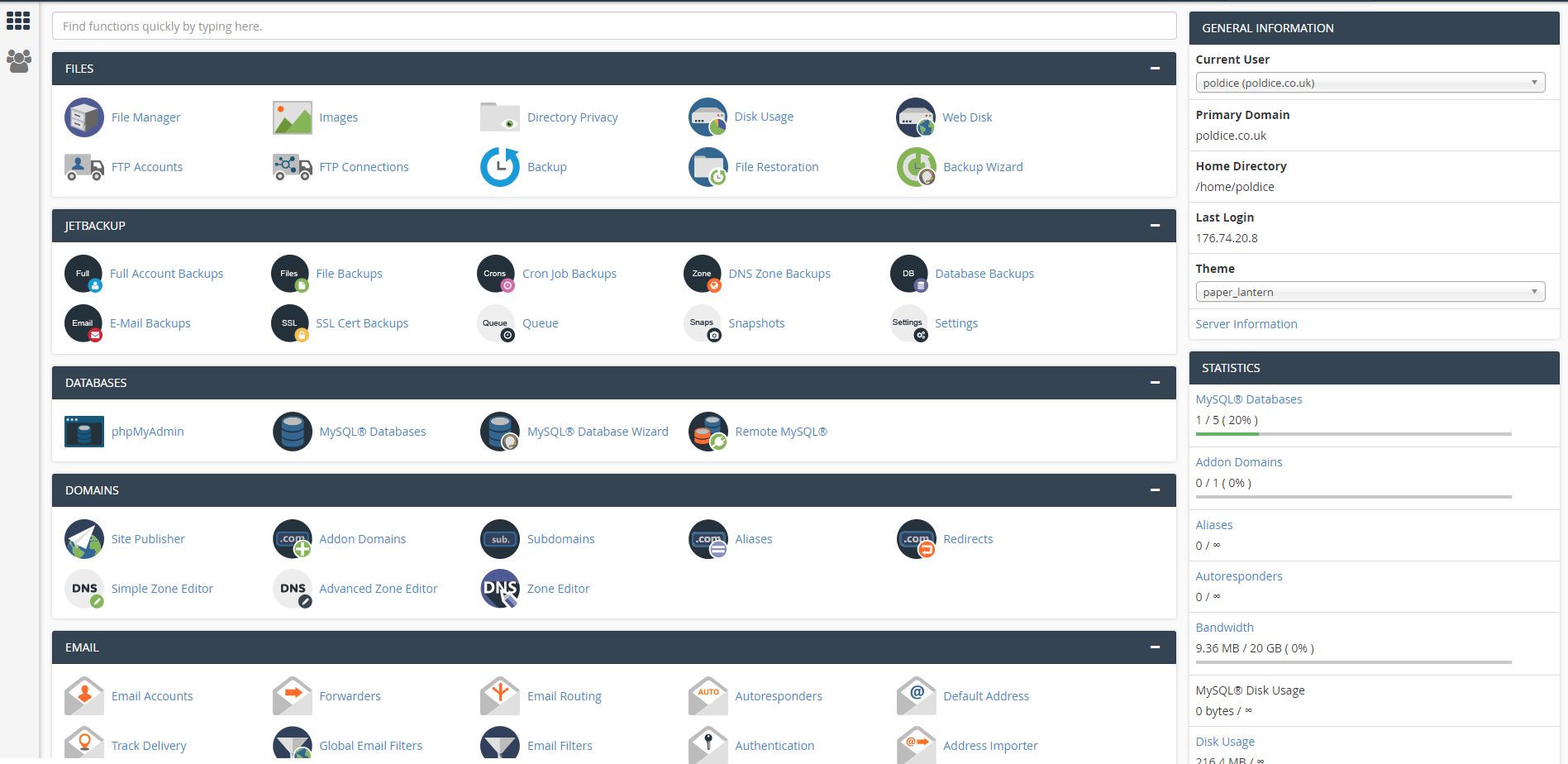Collapse the JetBackup section
This screenshot has height=764, width=1568.
(1155, 226)
